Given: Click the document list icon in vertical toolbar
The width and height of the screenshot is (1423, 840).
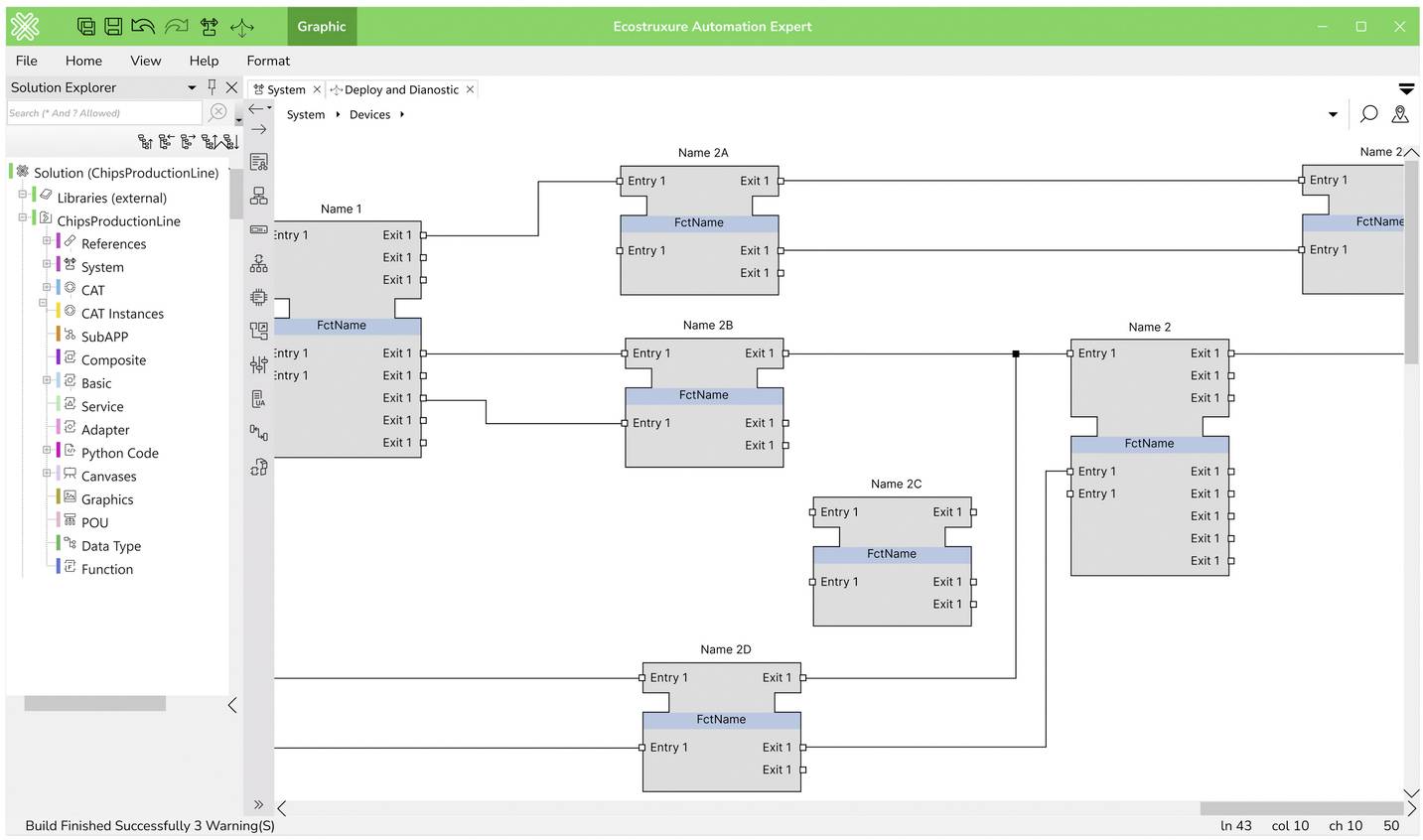Looking at the screenshot, I should (258, 162).
